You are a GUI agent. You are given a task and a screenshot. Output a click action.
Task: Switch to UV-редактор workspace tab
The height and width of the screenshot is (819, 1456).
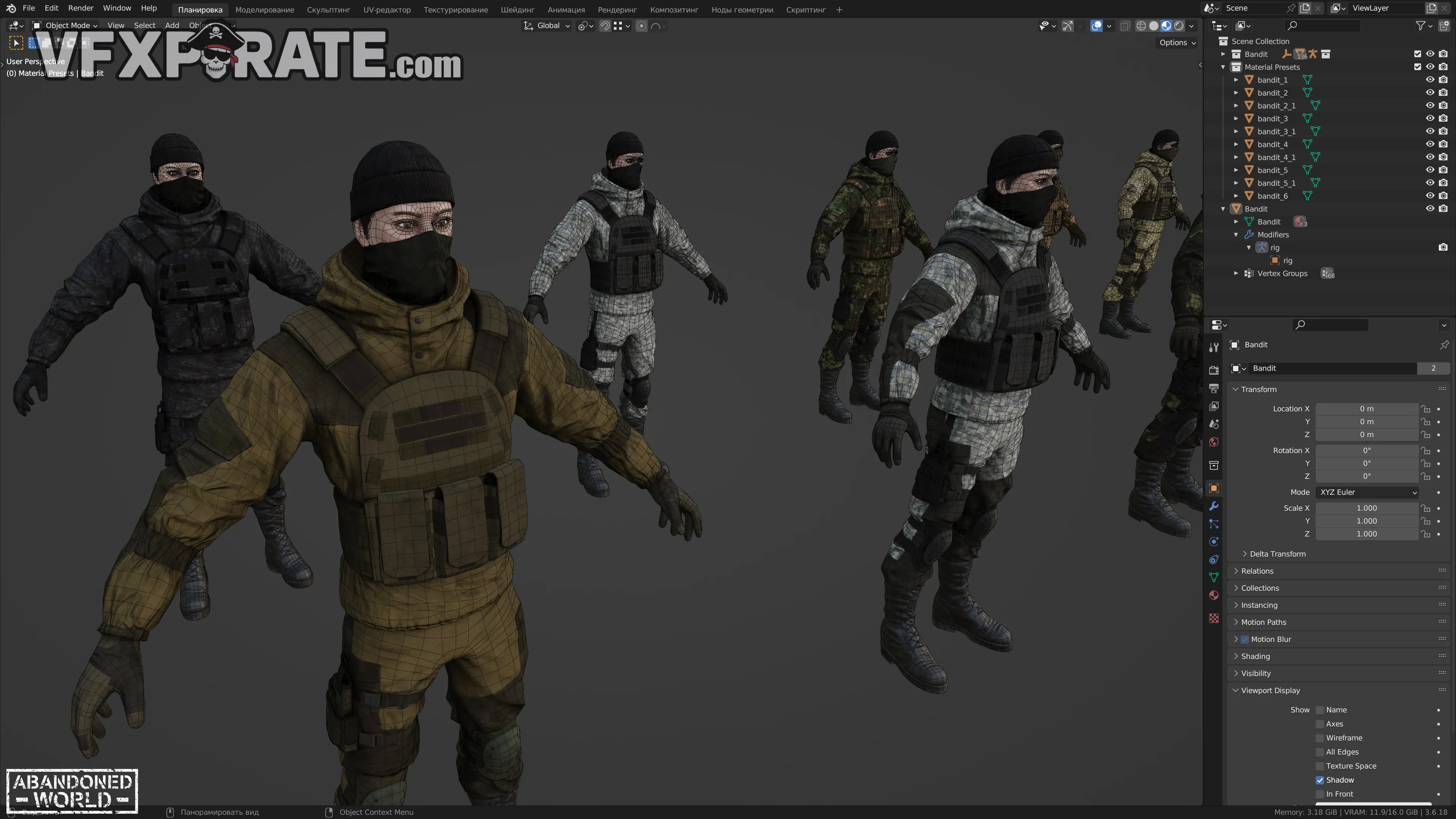[x=387, y=9]
